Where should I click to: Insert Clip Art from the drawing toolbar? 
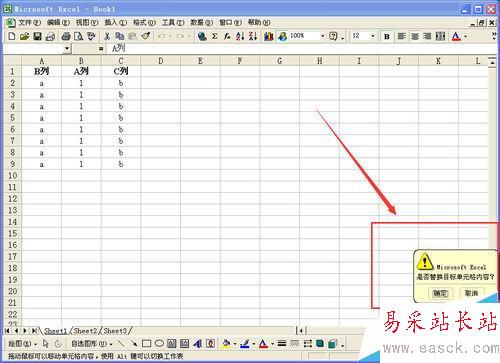point(210,343)
